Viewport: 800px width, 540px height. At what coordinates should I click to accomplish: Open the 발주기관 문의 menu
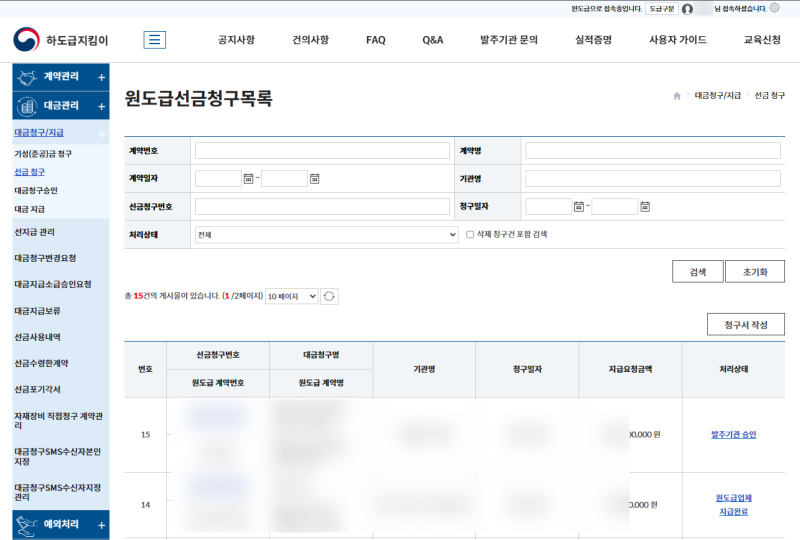pyautogui.click(x=509, y=40)
